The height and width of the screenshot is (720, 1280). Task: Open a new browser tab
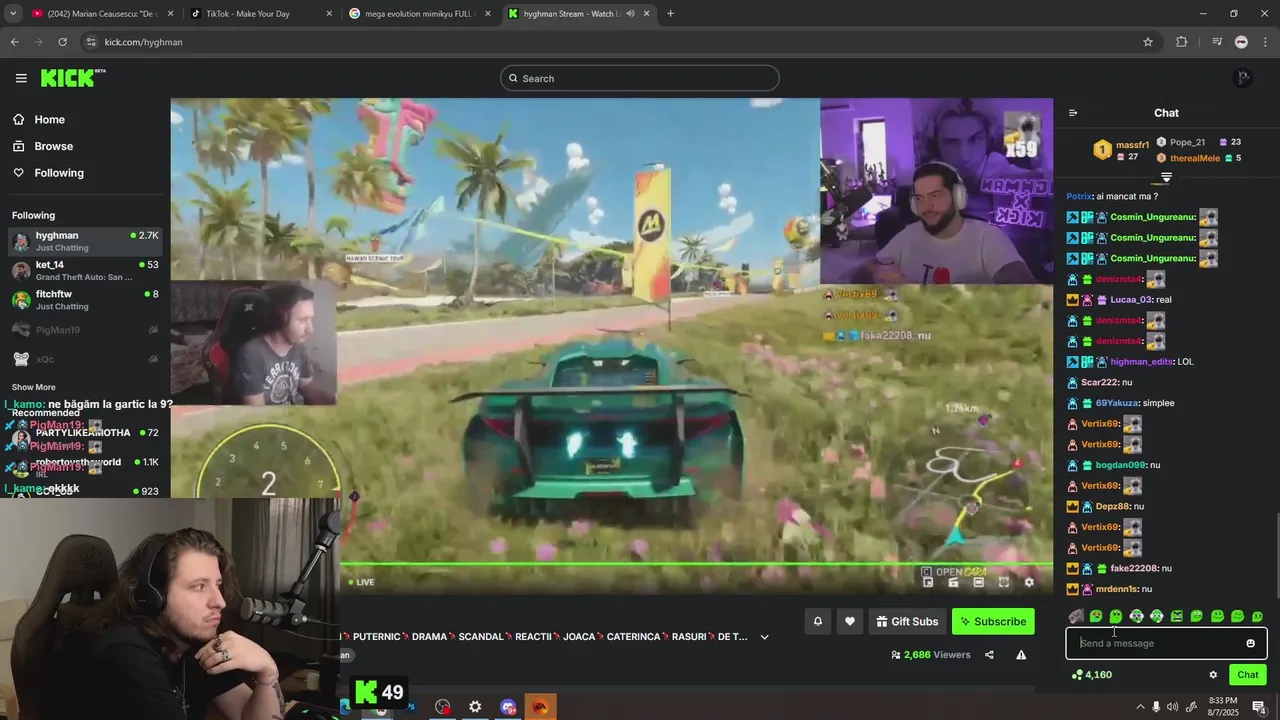[x=670, y=14]
